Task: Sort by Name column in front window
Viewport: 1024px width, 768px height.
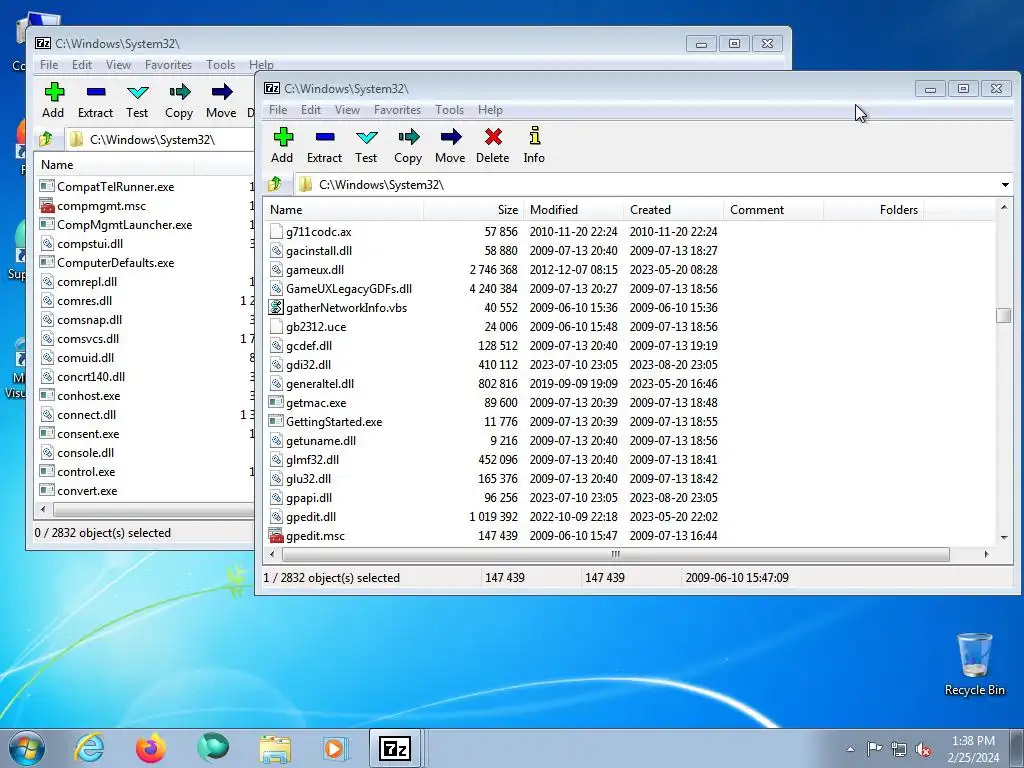Action: pos(344,210)
